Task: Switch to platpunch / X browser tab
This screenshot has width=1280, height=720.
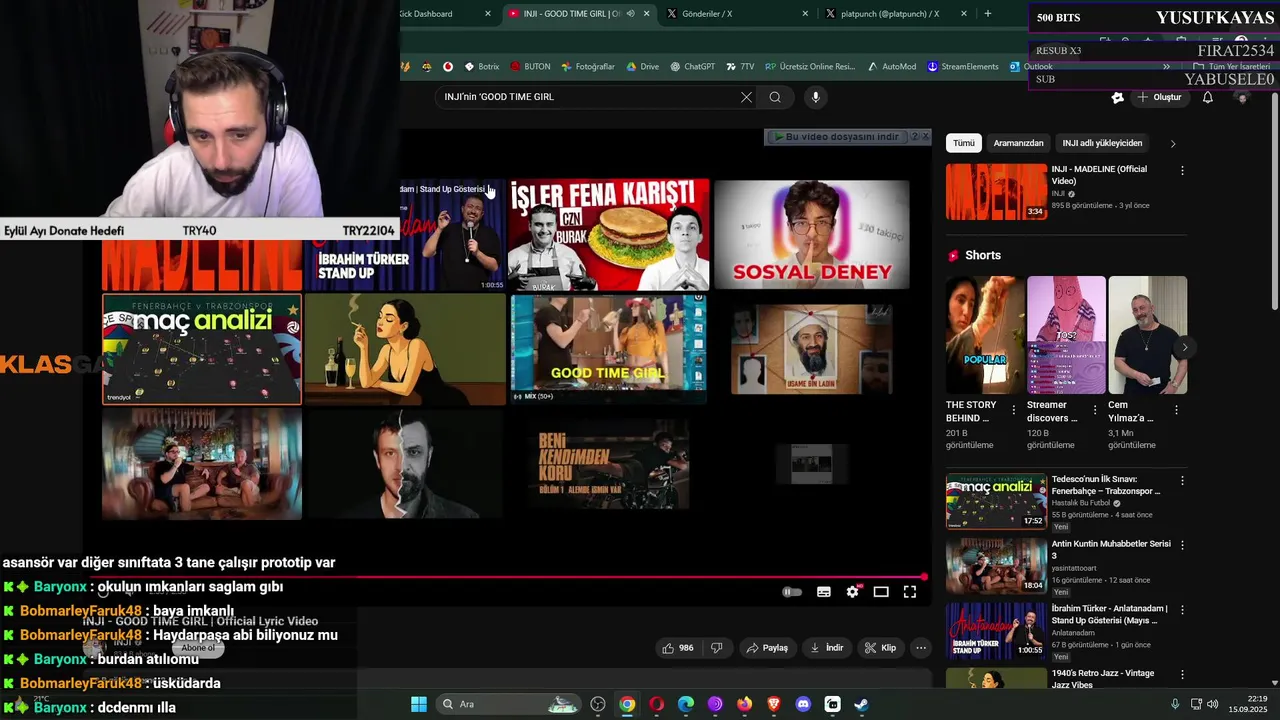Action: click(x=896, y=14)
